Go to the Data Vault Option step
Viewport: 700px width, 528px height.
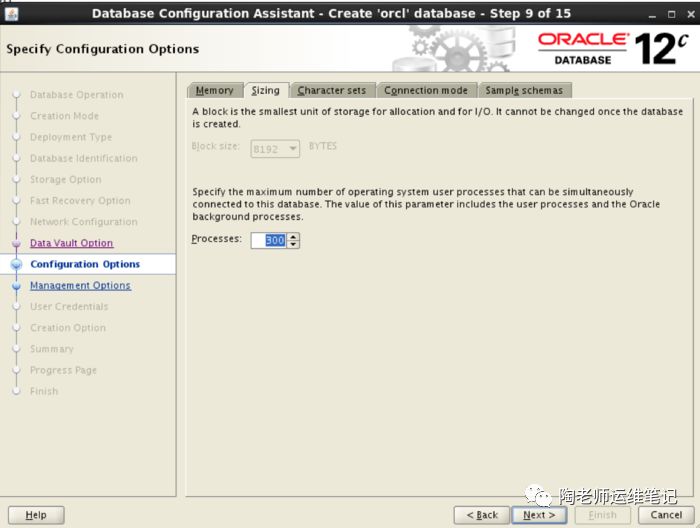click(x=71, y=243)
